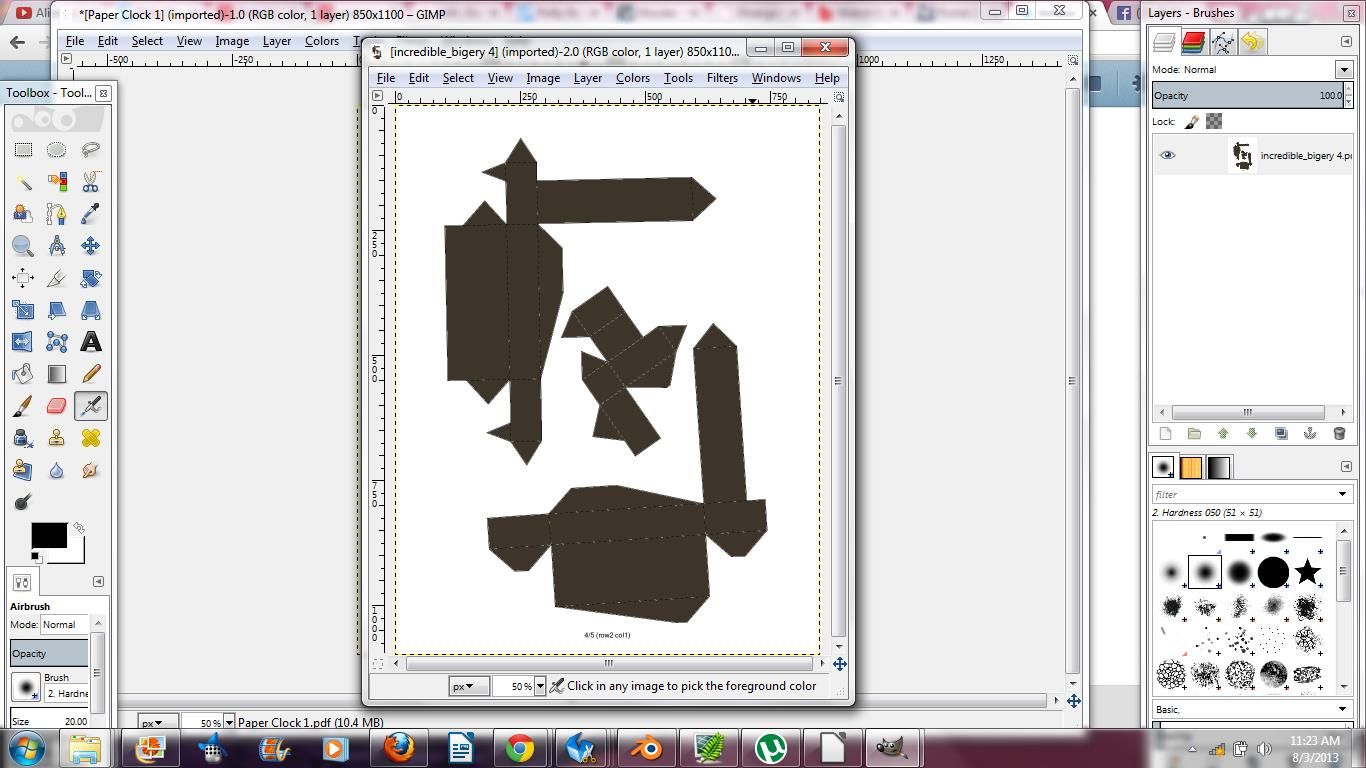1366x768 pixels.
Task: Open the layer Mode dropdown
Action: pyautogui.click(x=1344, y=70)
